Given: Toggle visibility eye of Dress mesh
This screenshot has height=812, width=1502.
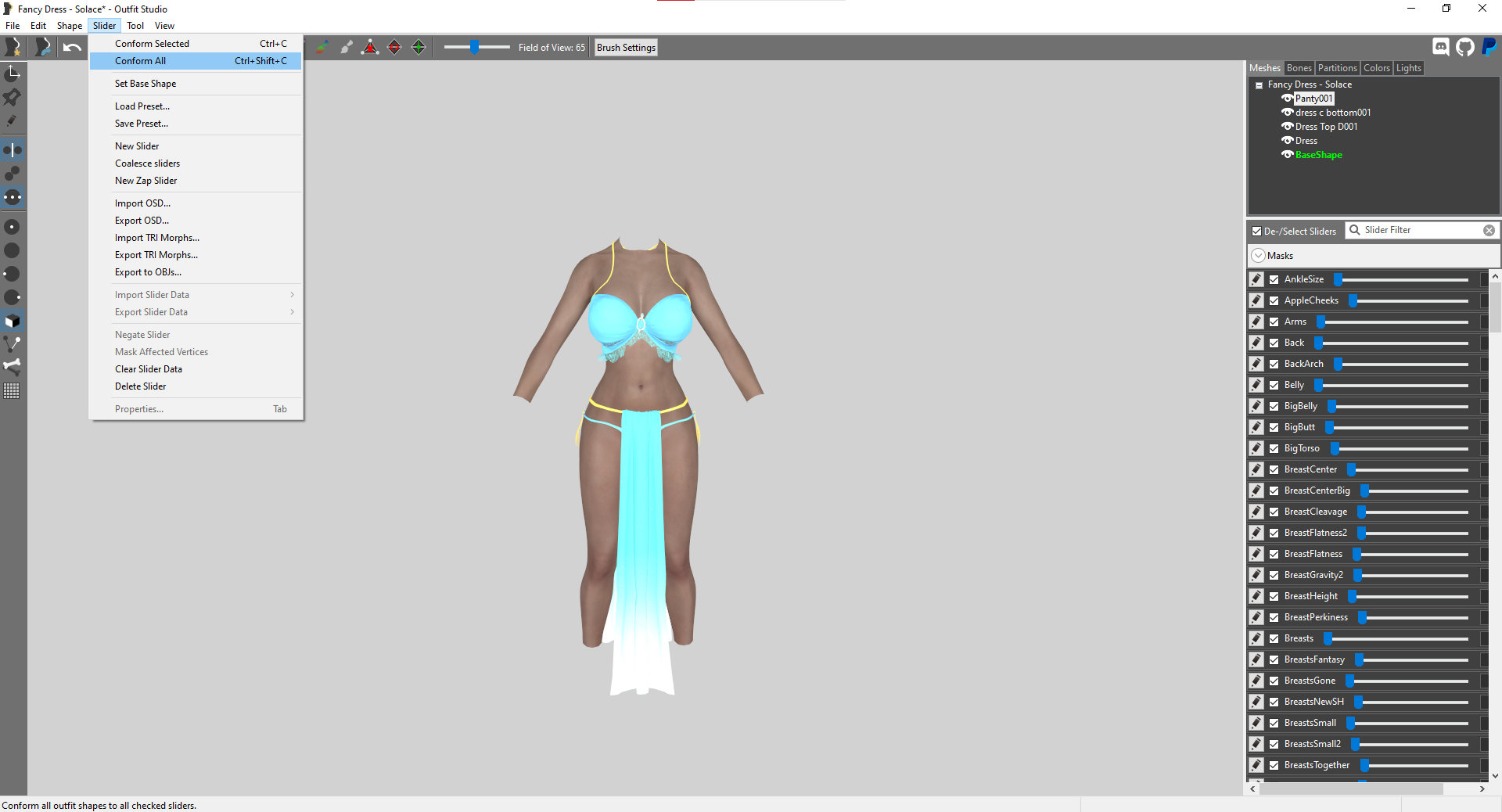Looking at the screenshot, I should coord(1287,141).
